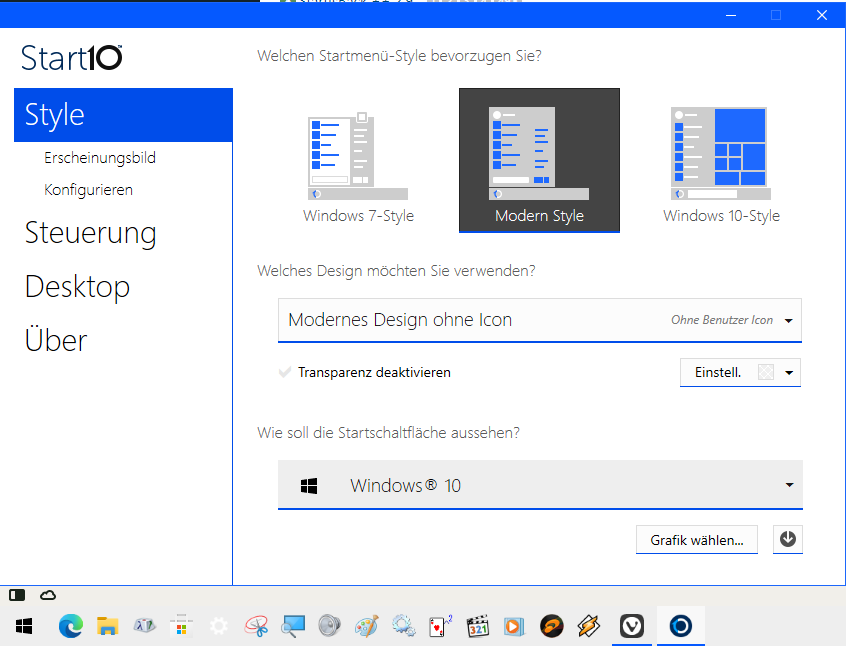Image resolution: width=846 pixels, height=646 pixels.
Task: Choose the Modern Style start menu option
Action: tap(539, 160)
